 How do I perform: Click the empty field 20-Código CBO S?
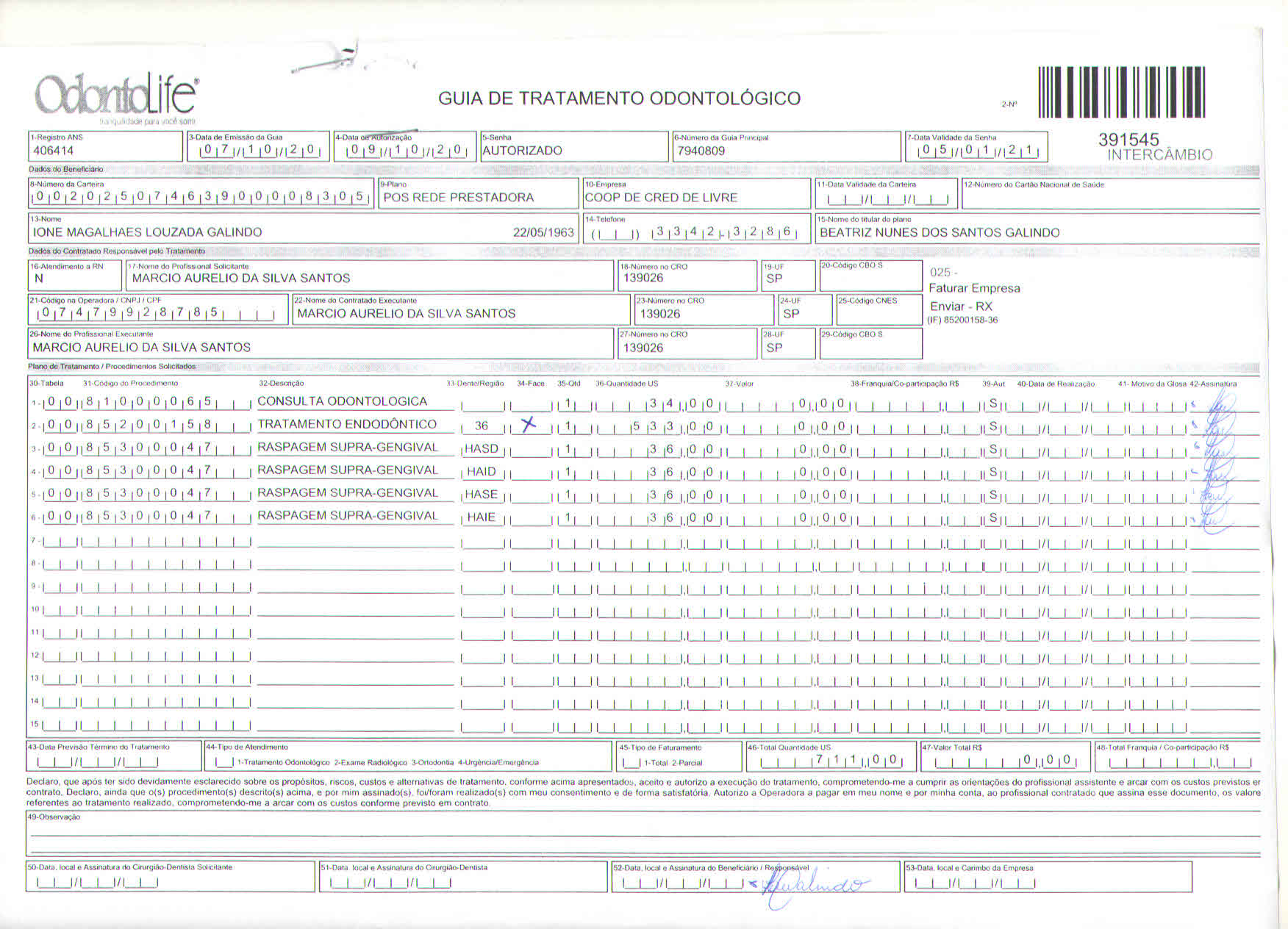pyautogui.click(x=871, y=276)
